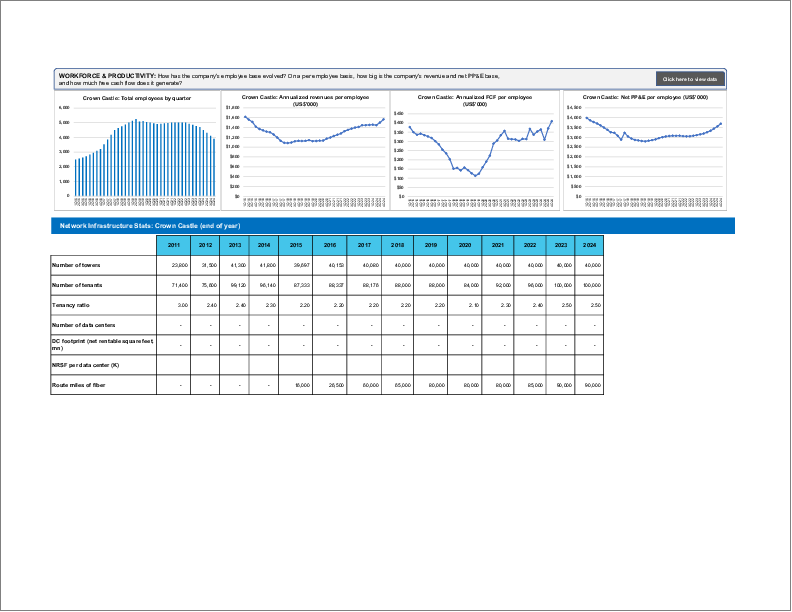Select the 2011 column header
The width and height of the screenshot is (792, 612).
pos(173,245)
